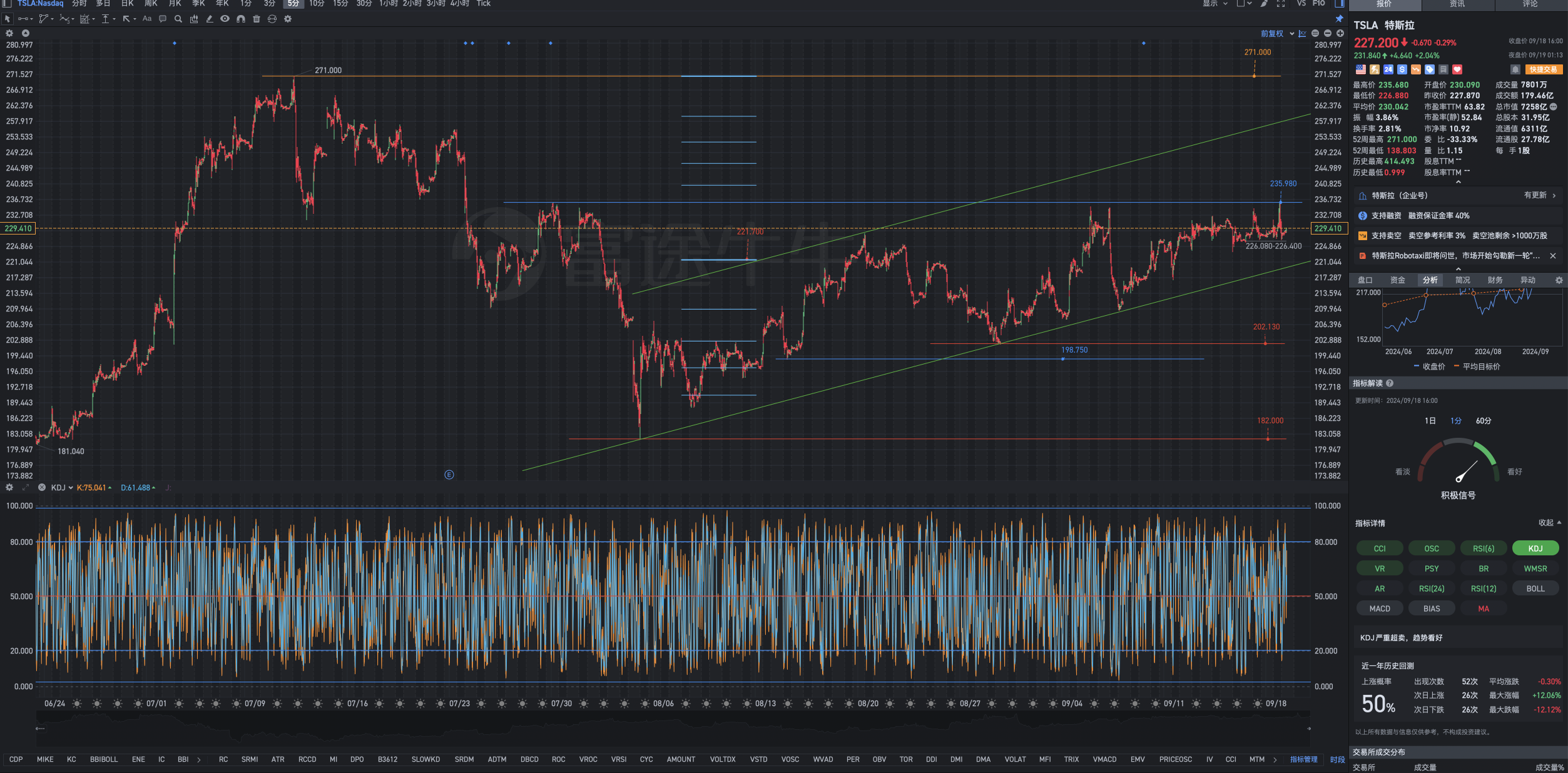Open the chart style brush icon

click(1265, 4)
